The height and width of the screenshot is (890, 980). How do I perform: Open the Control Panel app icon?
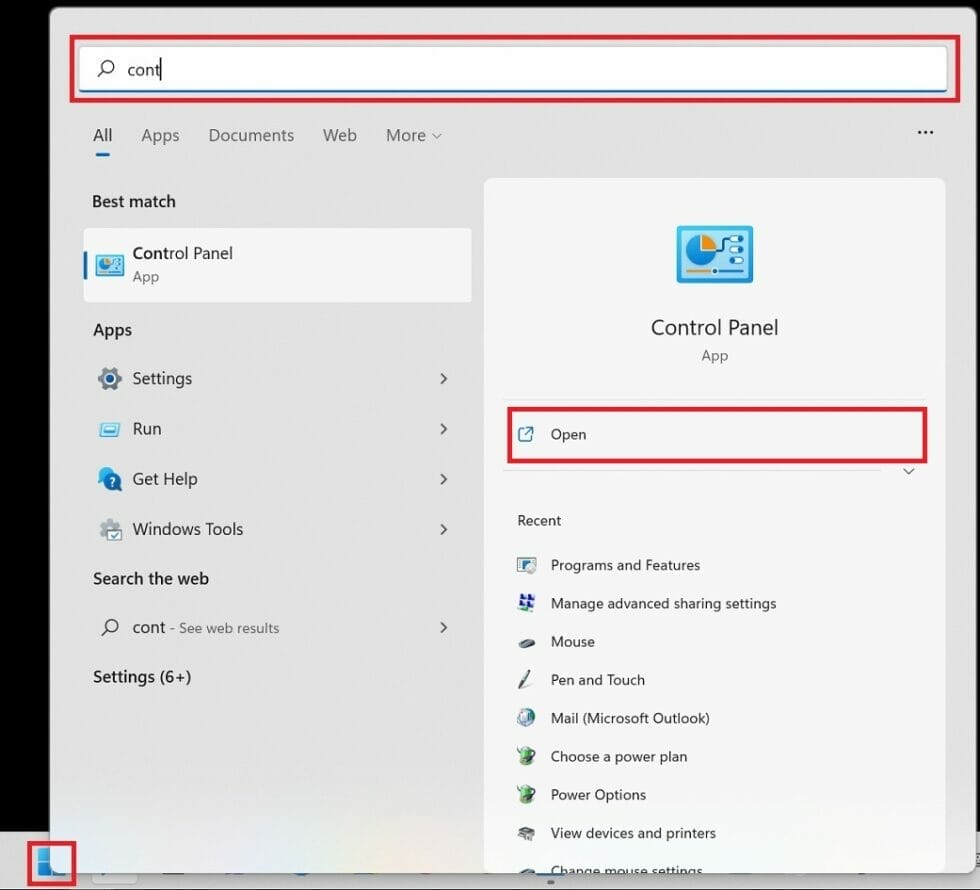[x=714, y=254]
